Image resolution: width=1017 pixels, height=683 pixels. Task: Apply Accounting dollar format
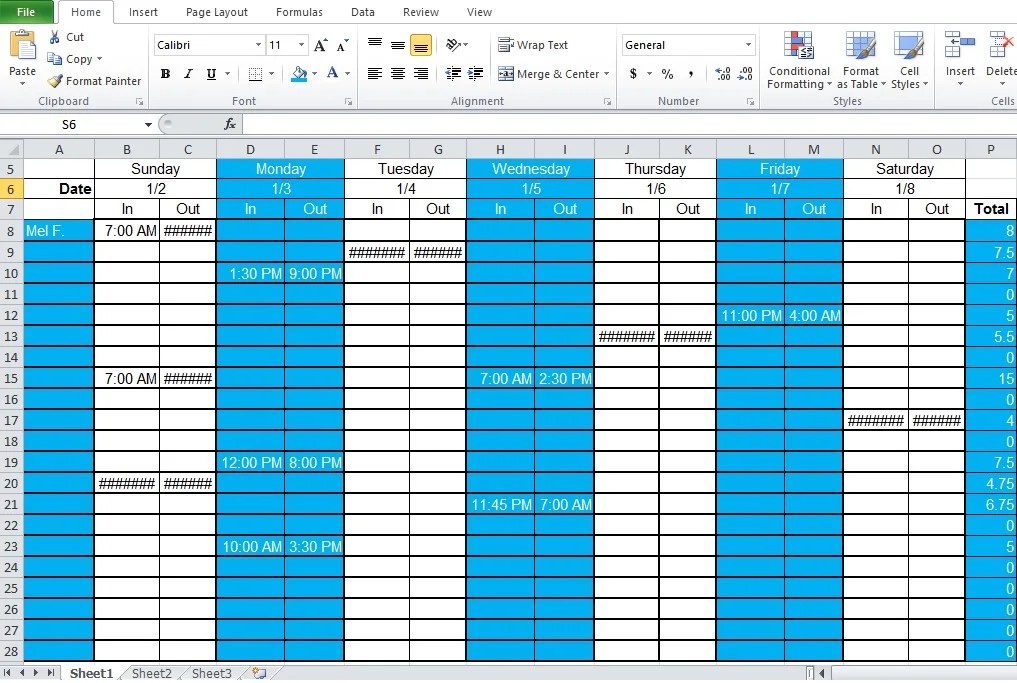click(x=633, y=74)
